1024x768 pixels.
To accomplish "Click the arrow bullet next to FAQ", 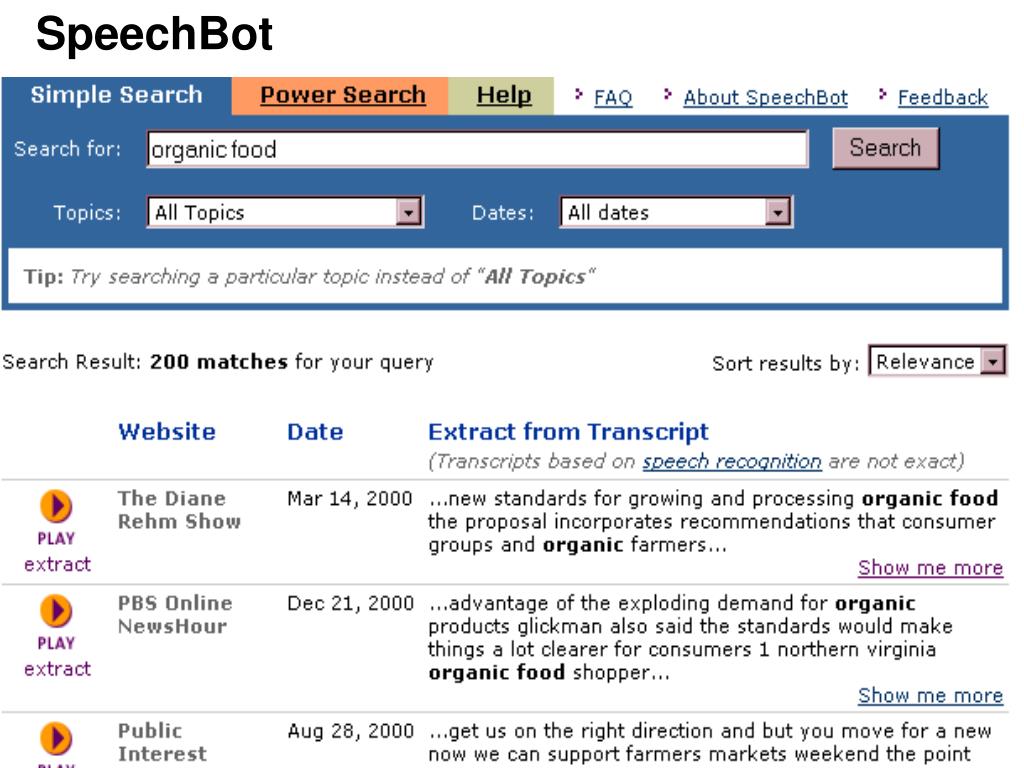I will [579, 95].
